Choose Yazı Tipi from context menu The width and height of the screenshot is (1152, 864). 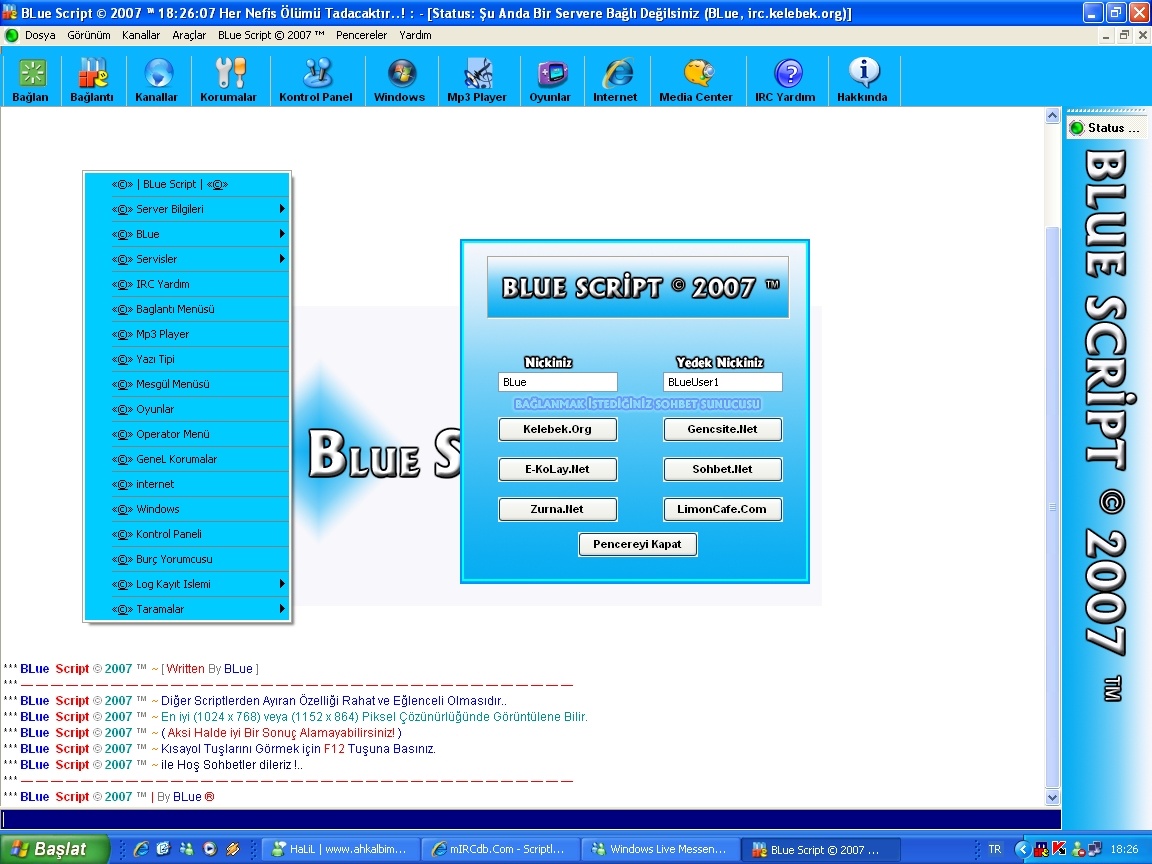tap(187, 359)
